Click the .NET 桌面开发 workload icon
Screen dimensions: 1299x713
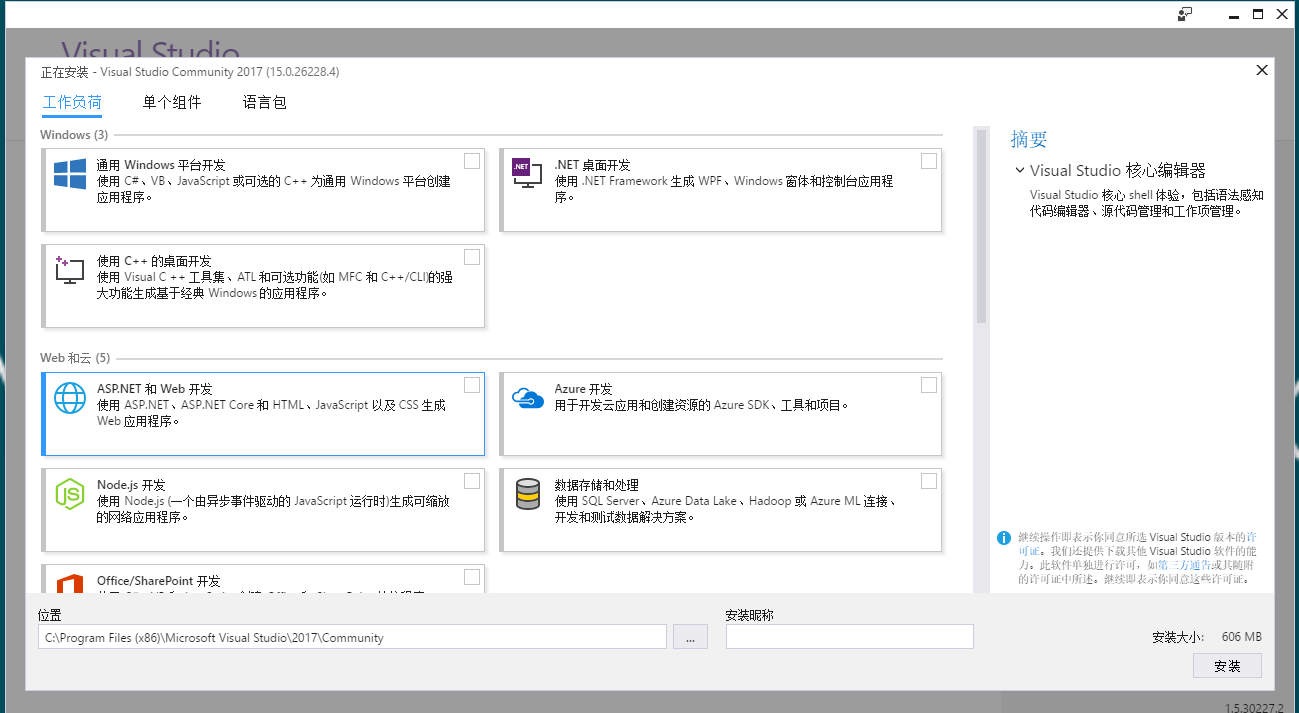(526, 172)
